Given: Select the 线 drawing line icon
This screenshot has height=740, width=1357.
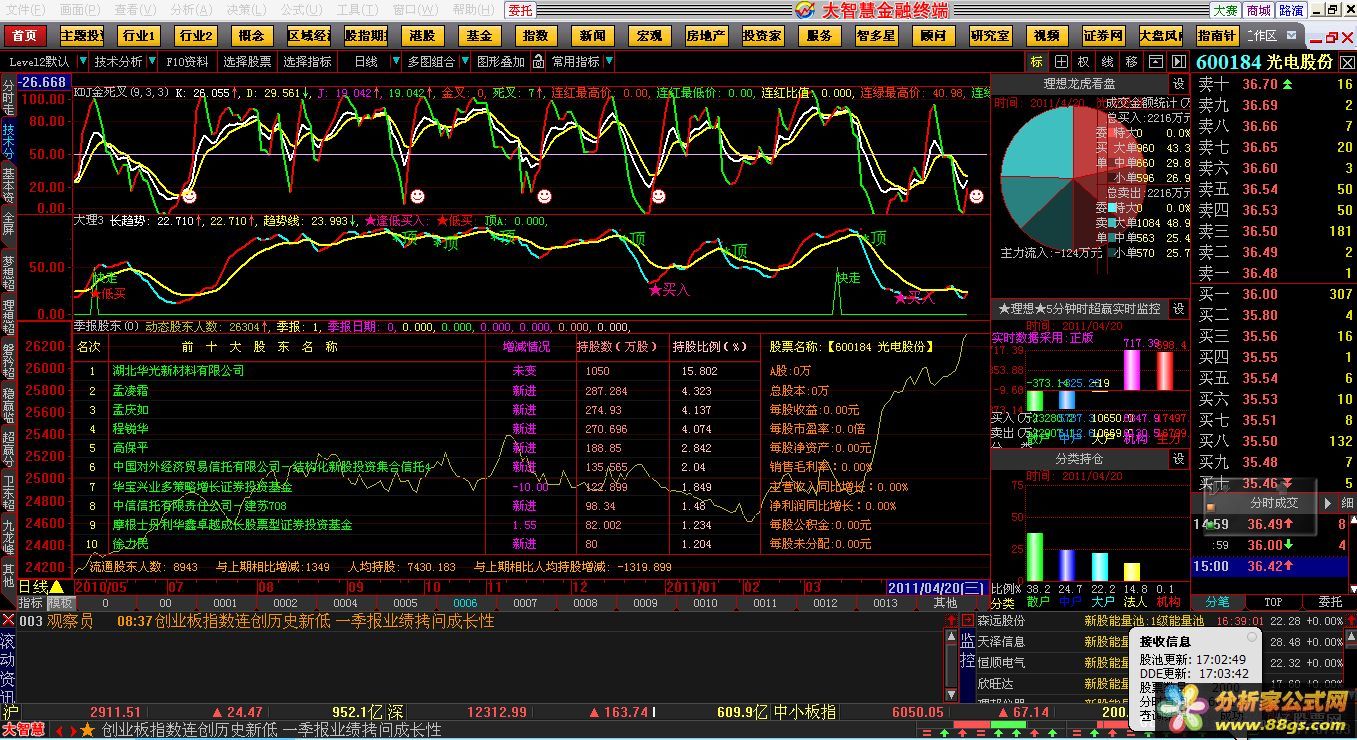Looking at the screenshot, I should [1107, 61].
